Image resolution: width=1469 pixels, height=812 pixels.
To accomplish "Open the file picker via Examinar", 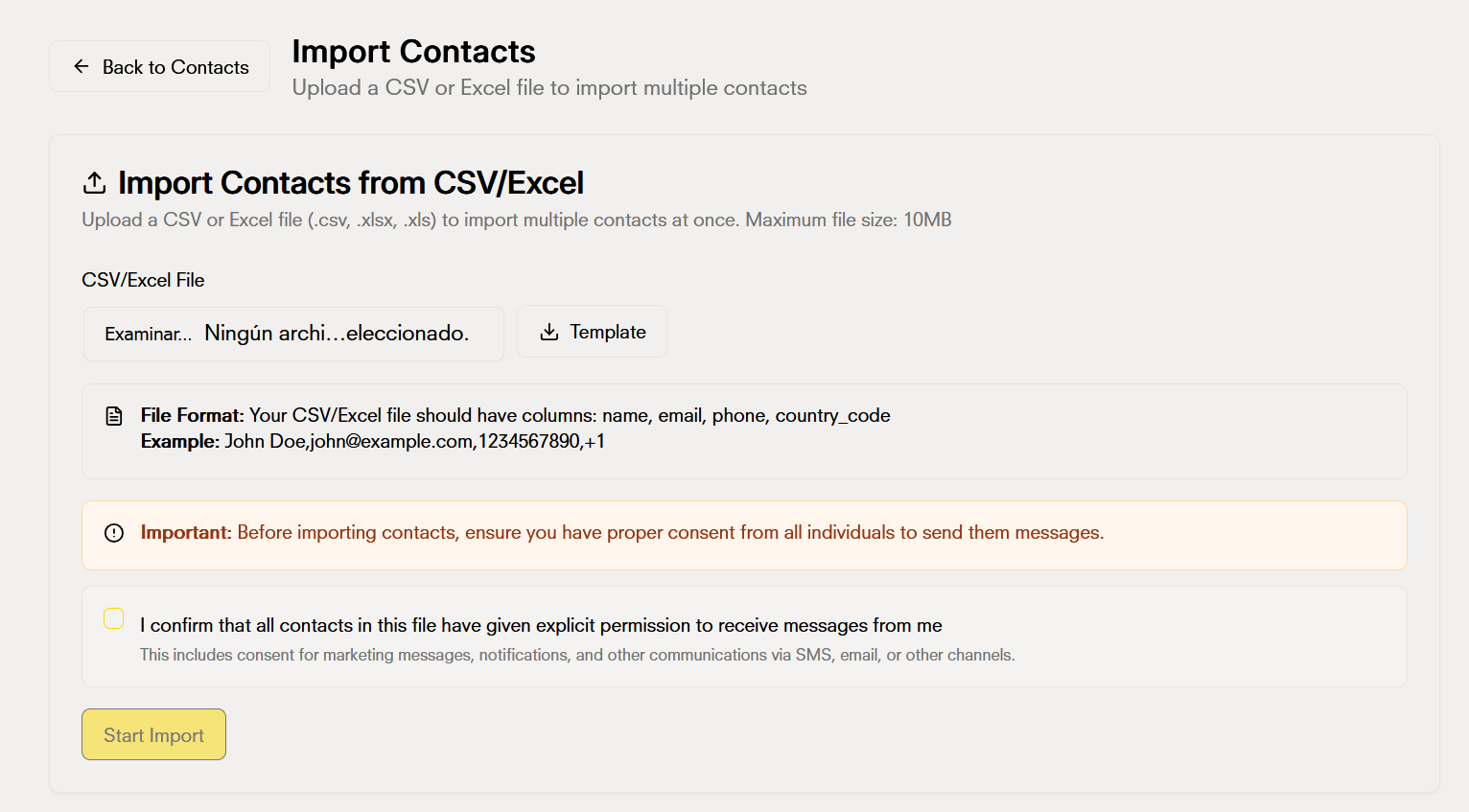I will (x=147, y=334).
